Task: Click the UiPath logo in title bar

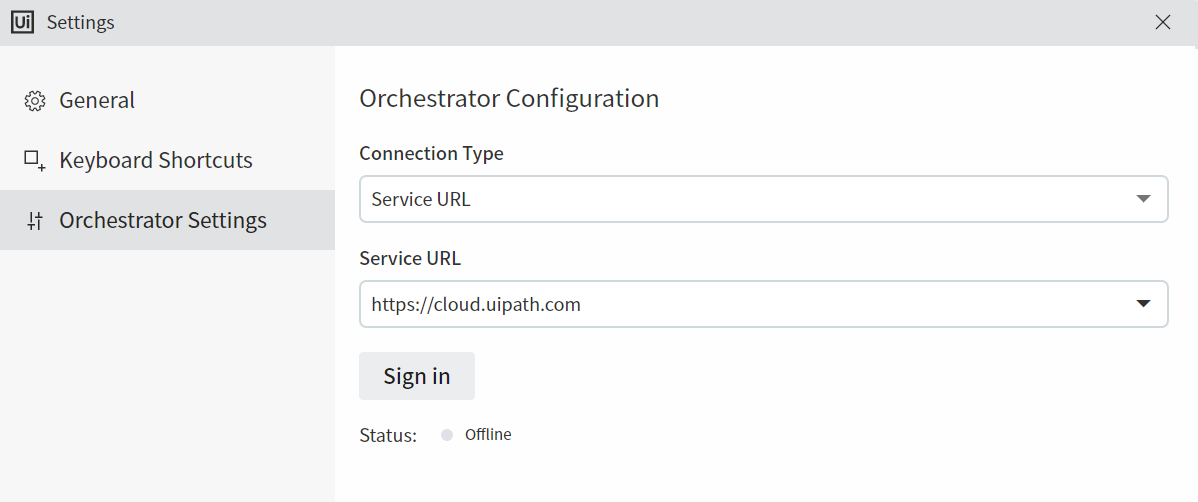Action: pos(22,22)
